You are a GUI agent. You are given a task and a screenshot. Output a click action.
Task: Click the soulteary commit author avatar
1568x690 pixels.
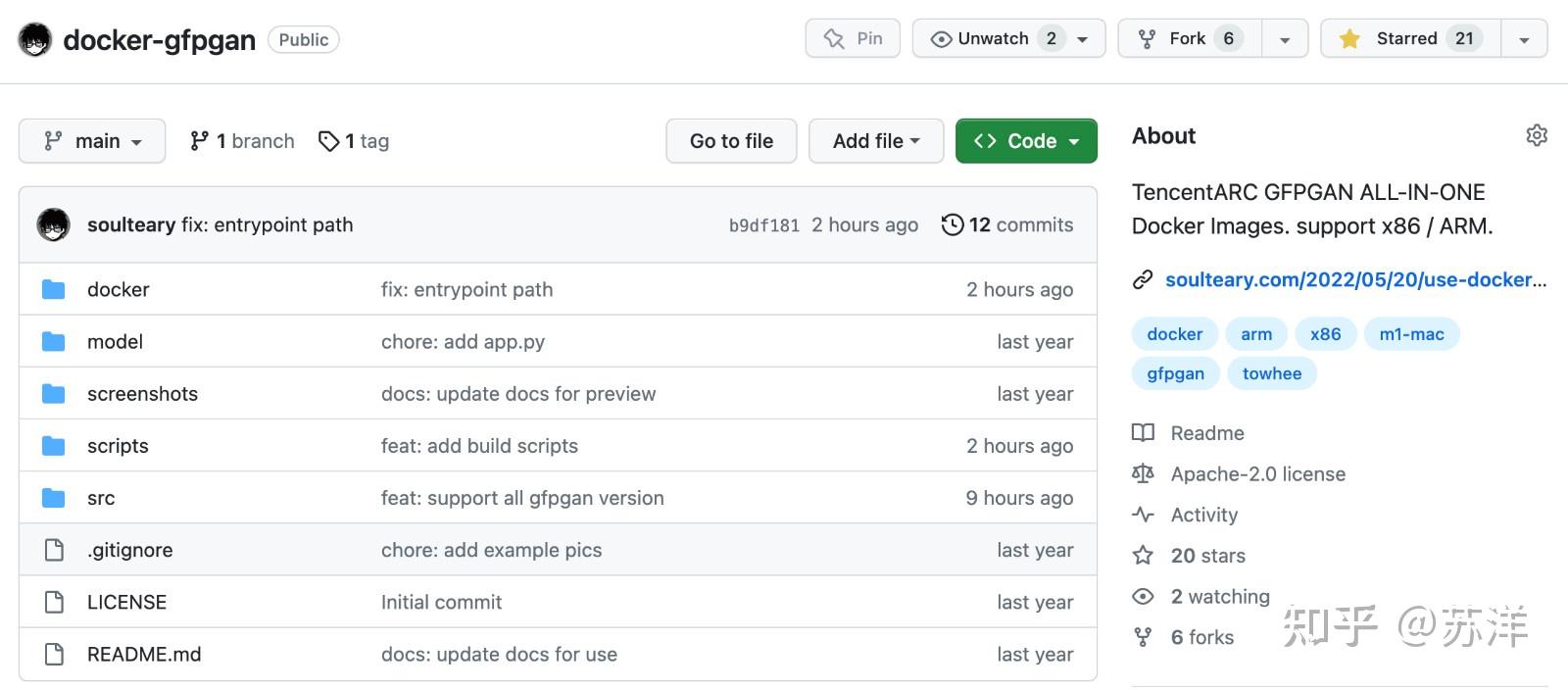pyautogui.click(x=54, y=224)
